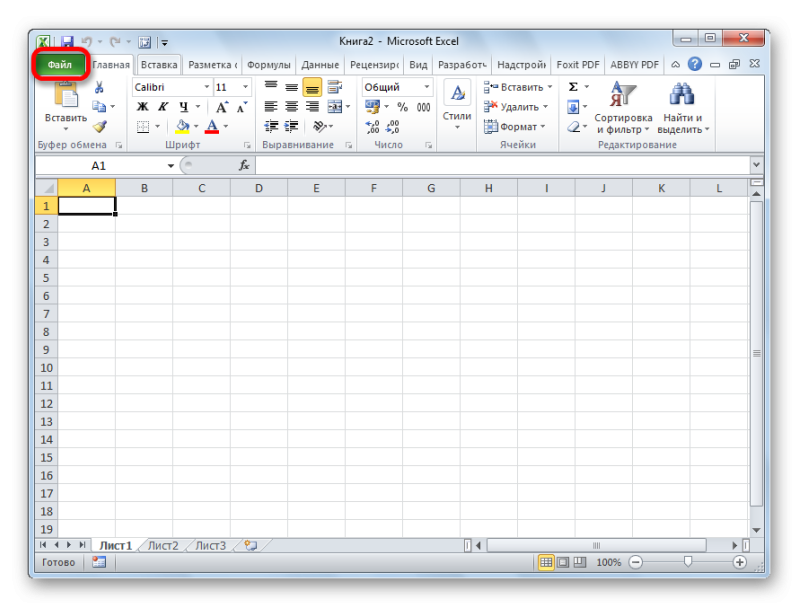The image size is (800, 608).
Task: Click the text orientation icon
Action: point(320,126)
